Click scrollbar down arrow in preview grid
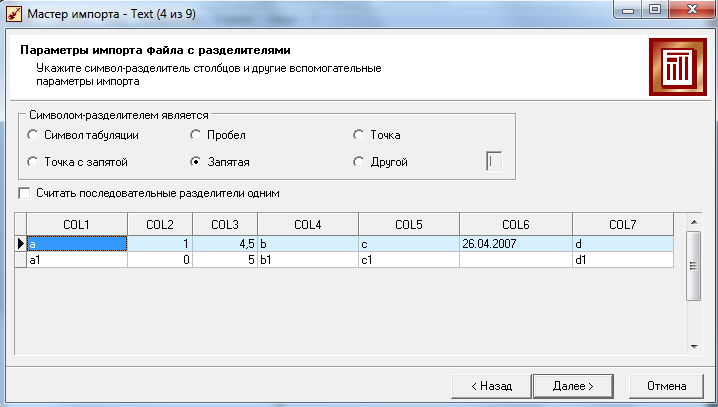 pos(694,347)
